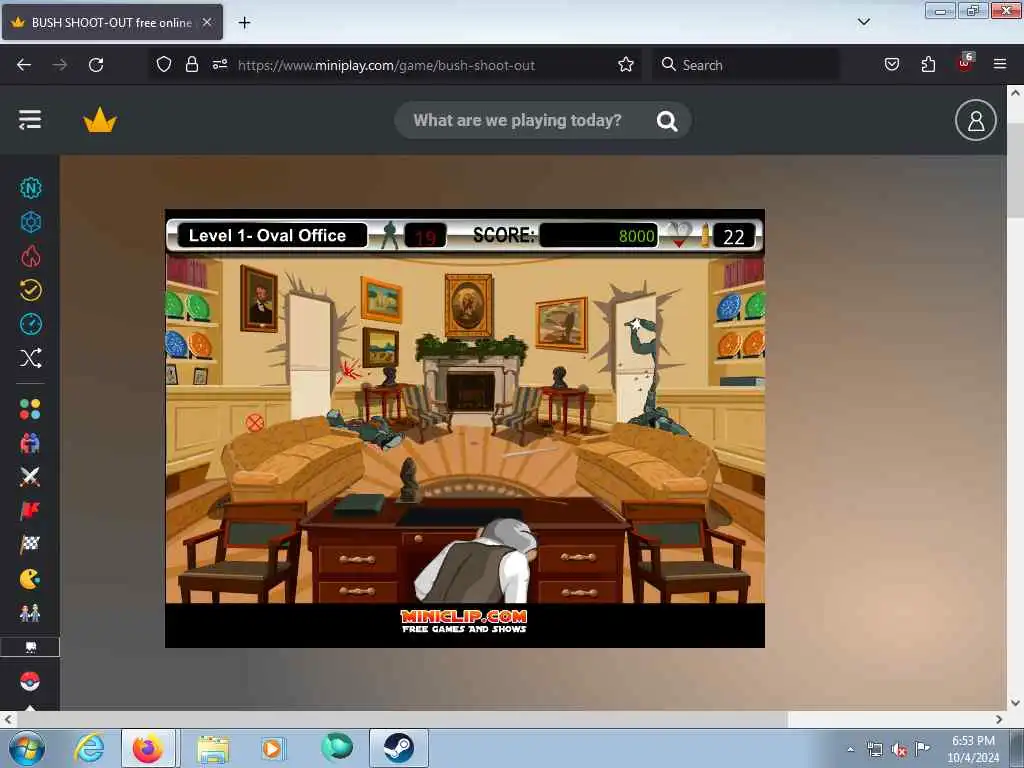Open Steam from the taskbar
The image size is (1024, 768).
coord(398,748)
